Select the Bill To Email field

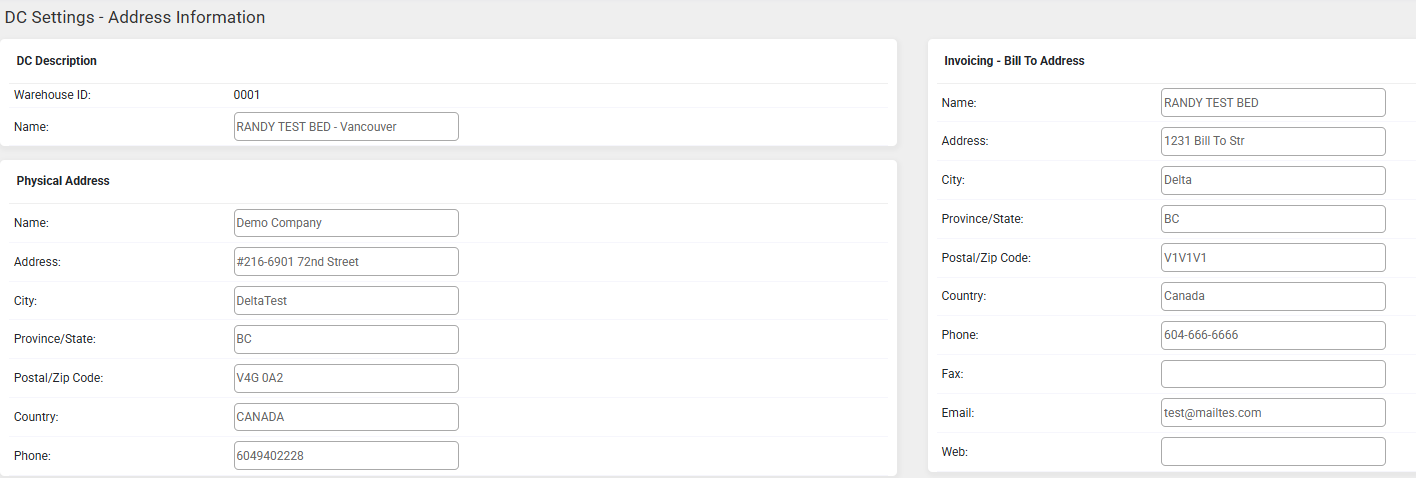pyautogui.click(x=1273, y=413)
